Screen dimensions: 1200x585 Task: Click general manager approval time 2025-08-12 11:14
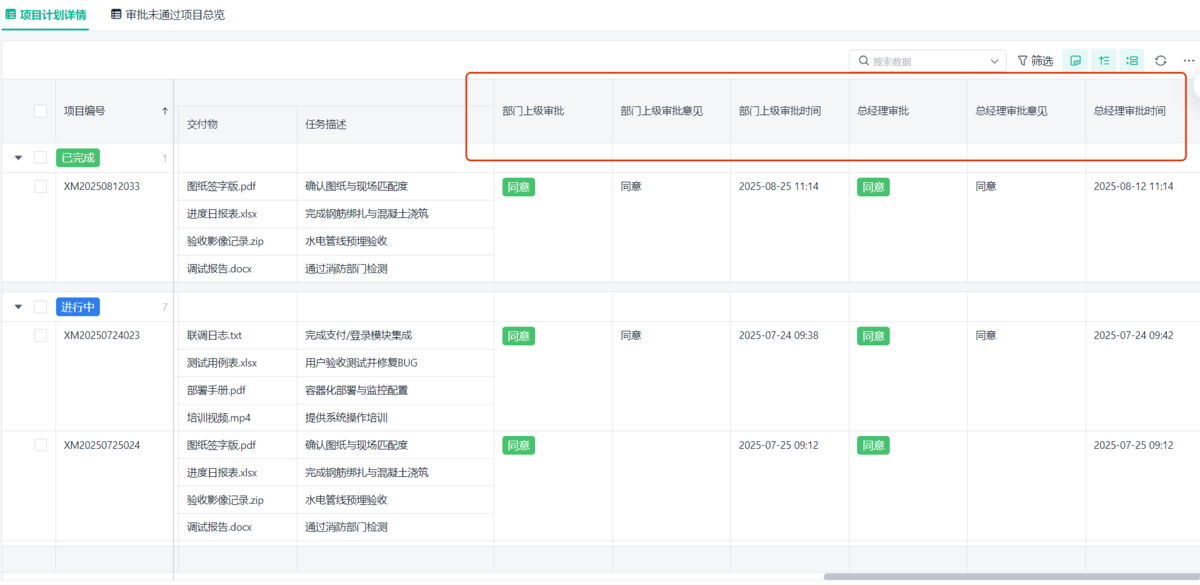1134,186
